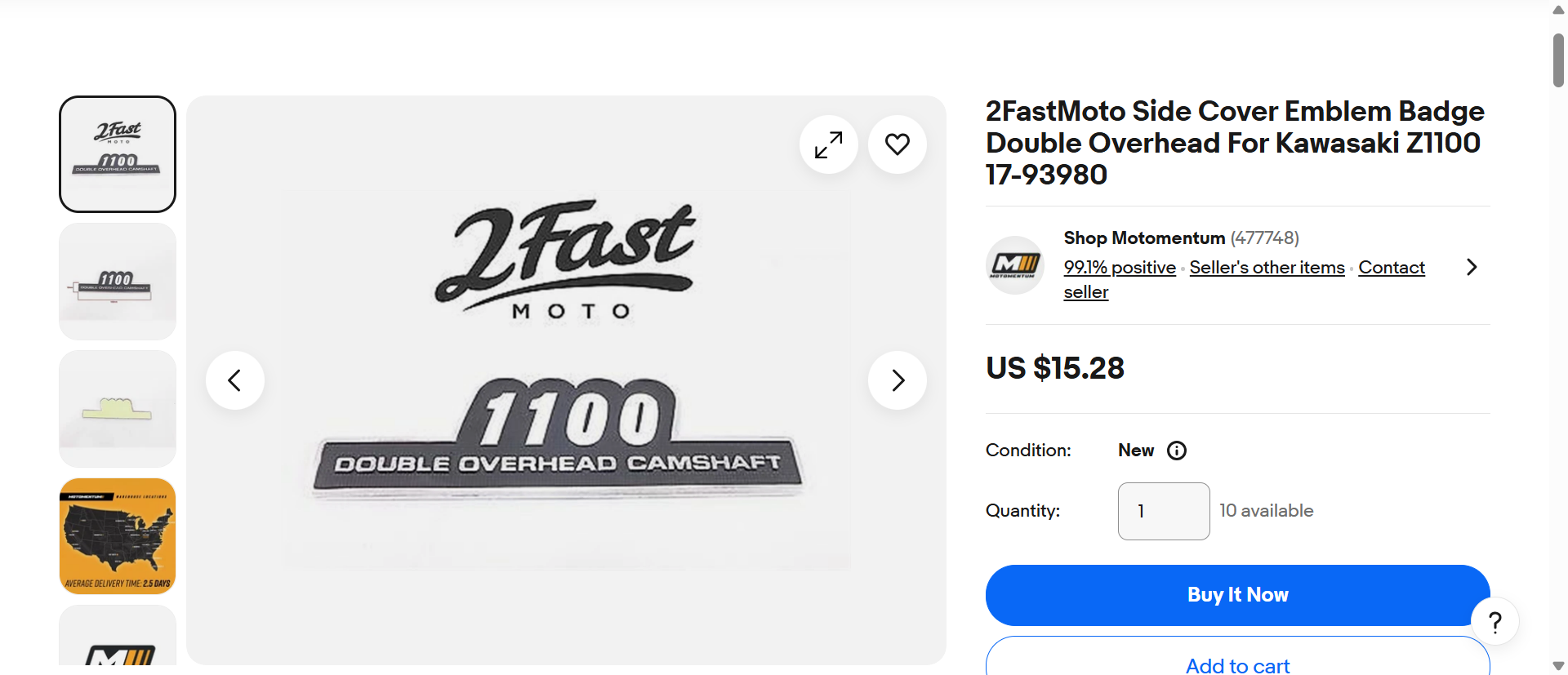Open the condition info icon next to New
Screen dimensions: 1568x675
tap(1176, 451)
